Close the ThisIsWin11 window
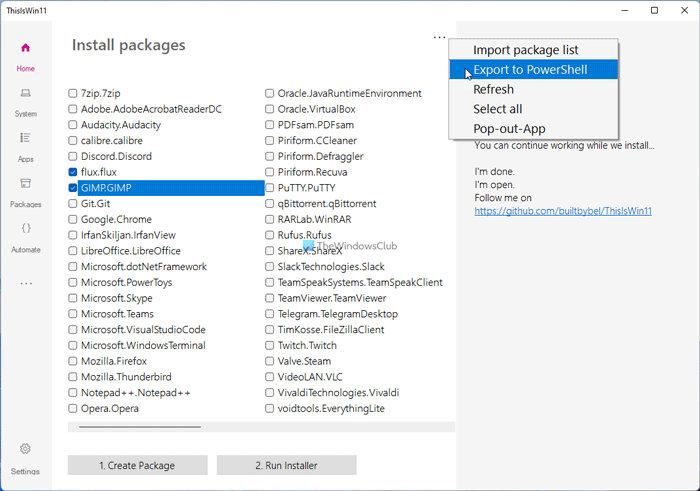The width and height of the screenshot is (700, 491). tap(684, 10)
